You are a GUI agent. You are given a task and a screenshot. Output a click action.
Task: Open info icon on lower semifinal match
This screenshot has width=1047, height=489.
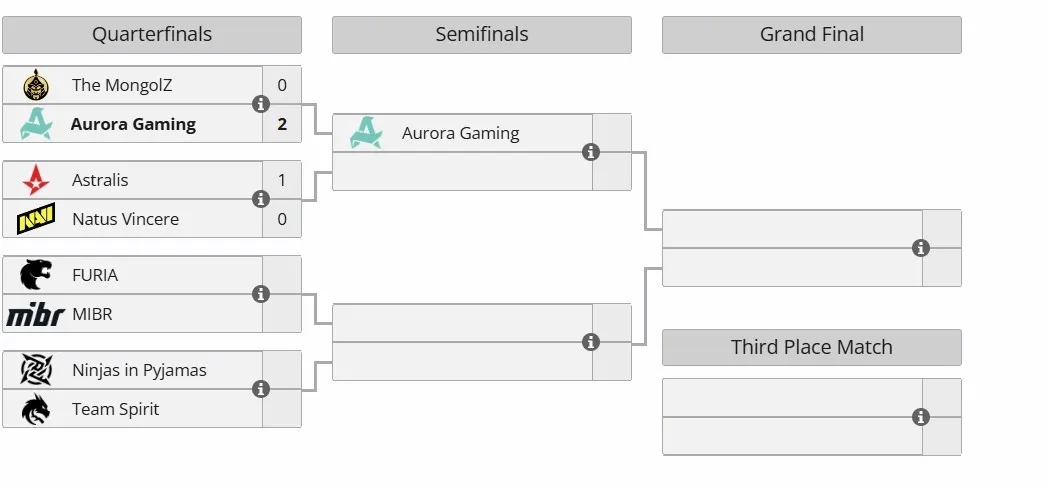590,342
